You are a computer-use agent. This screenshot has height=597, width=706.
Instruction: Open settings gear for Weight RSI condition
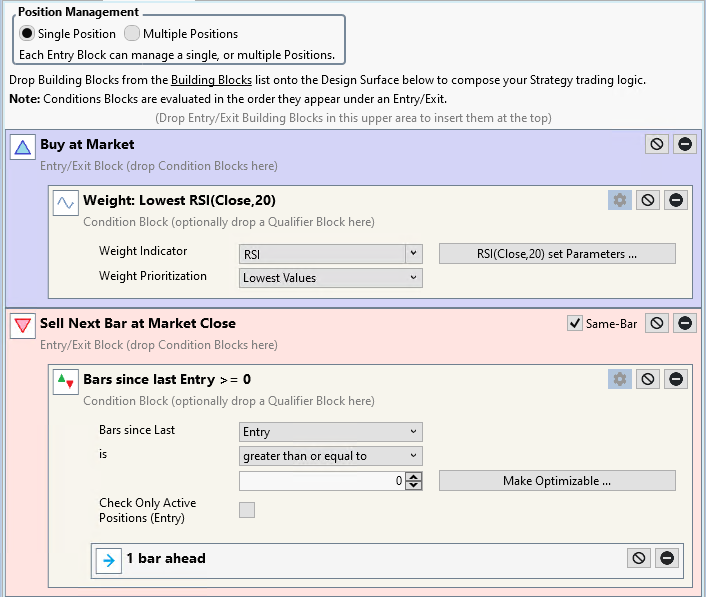pos(620,200)
